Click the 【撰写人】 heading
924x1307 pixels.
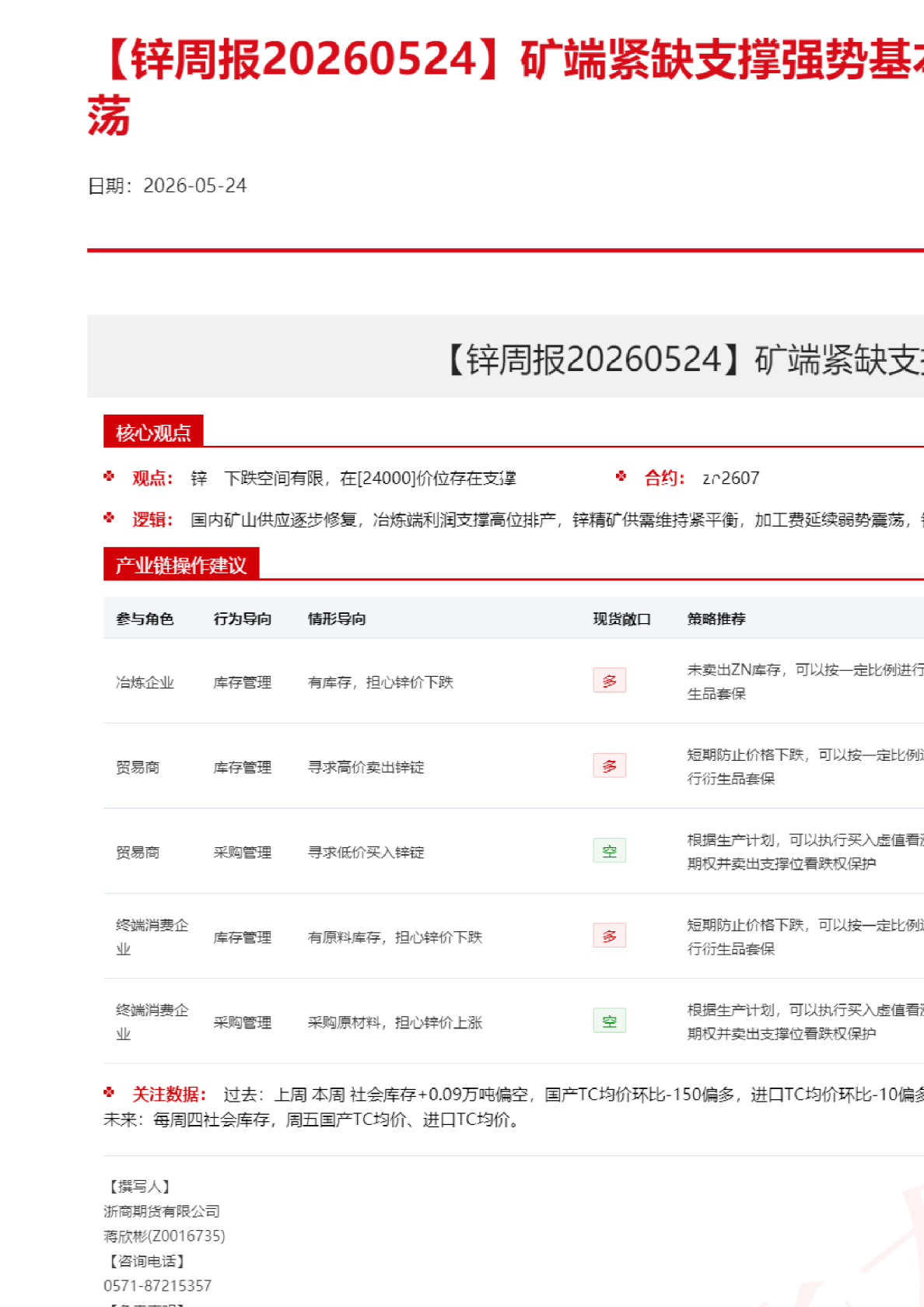tap(140, 1186)
